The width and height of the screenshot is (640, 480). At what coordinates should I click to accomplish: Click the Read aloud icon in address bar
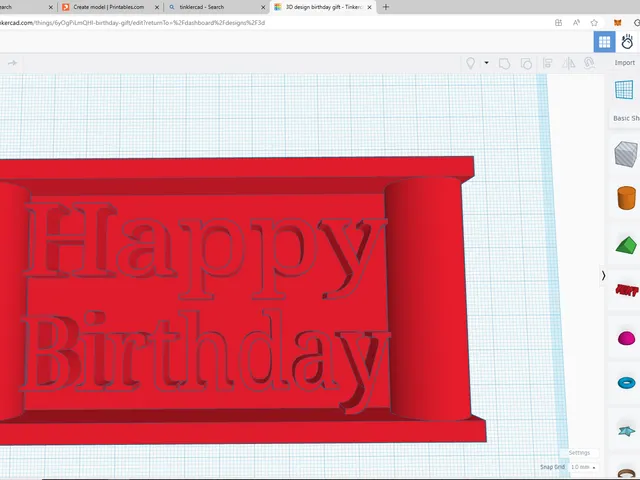tap(576, 23)
